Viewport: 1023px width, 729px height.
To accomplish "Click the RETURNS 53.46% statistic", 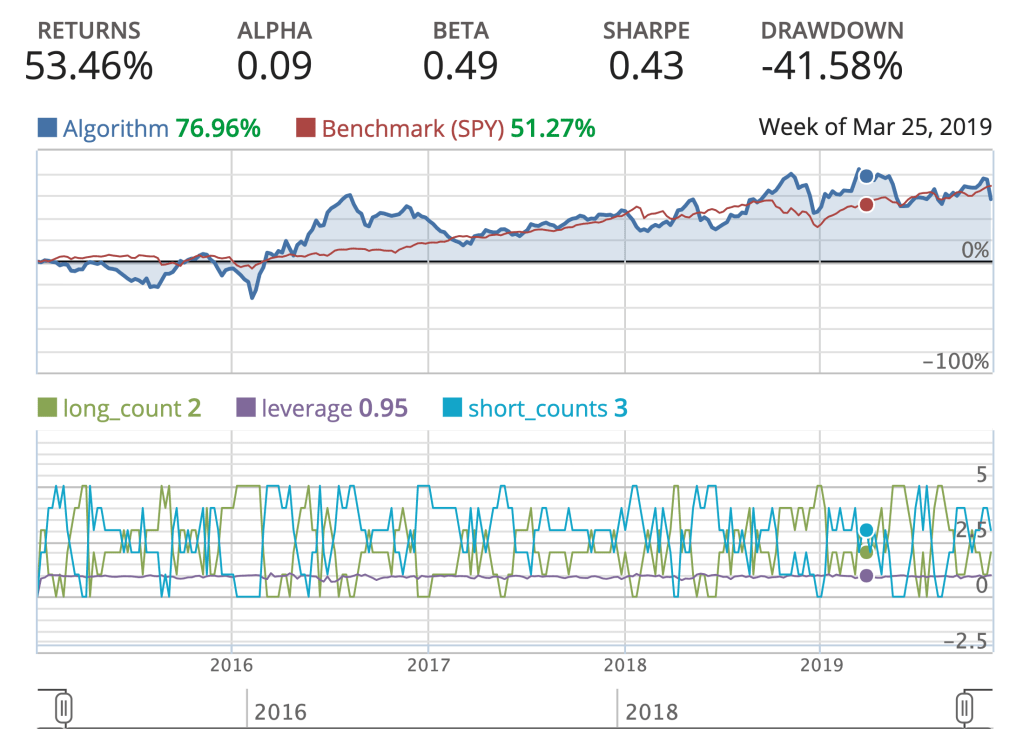I will (89, 52).
